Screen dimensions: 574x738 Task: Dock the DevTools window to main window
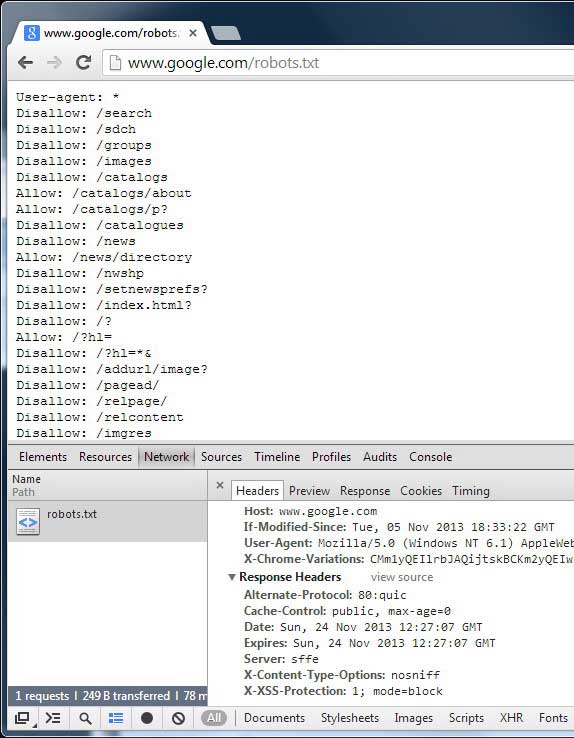click(22, 718)
